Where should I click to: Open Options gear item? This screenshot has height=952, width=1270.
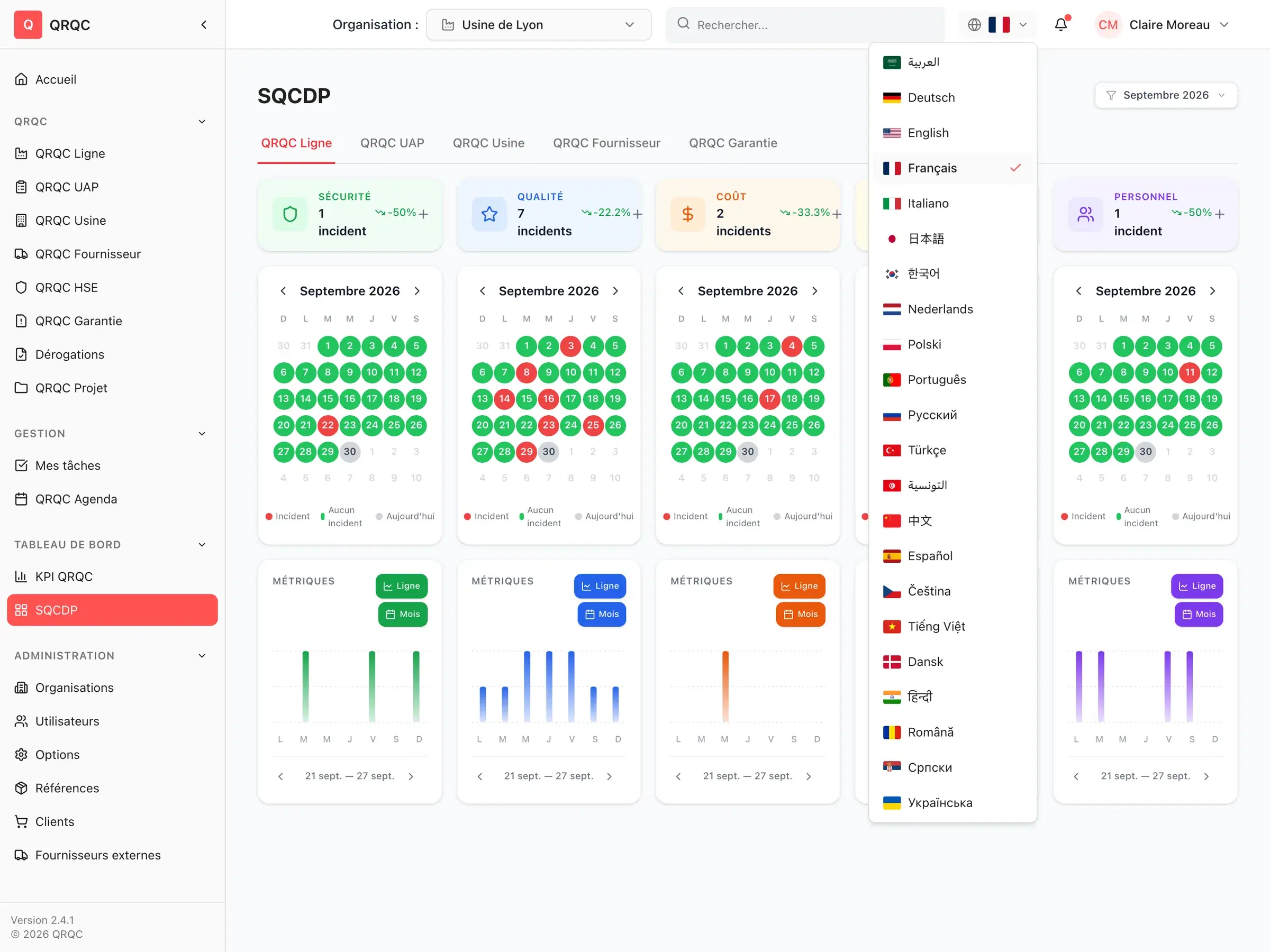click(x=113, y=755)
